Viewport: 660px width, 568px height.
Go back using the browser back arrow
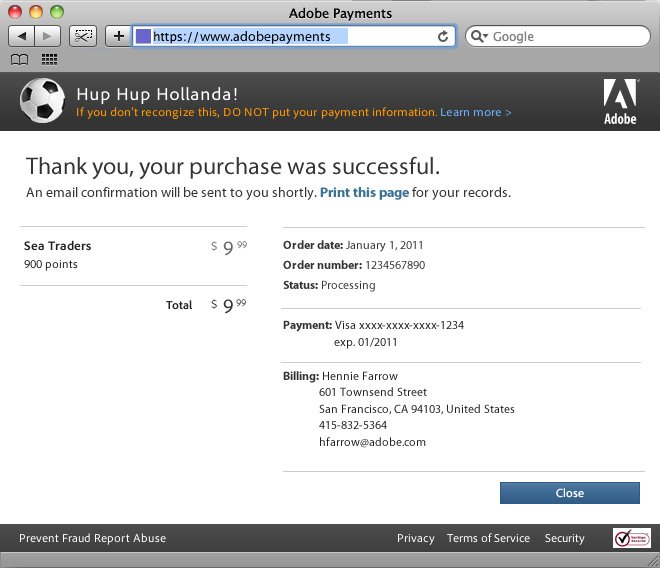pyautogui.click(x=22, y=36)
